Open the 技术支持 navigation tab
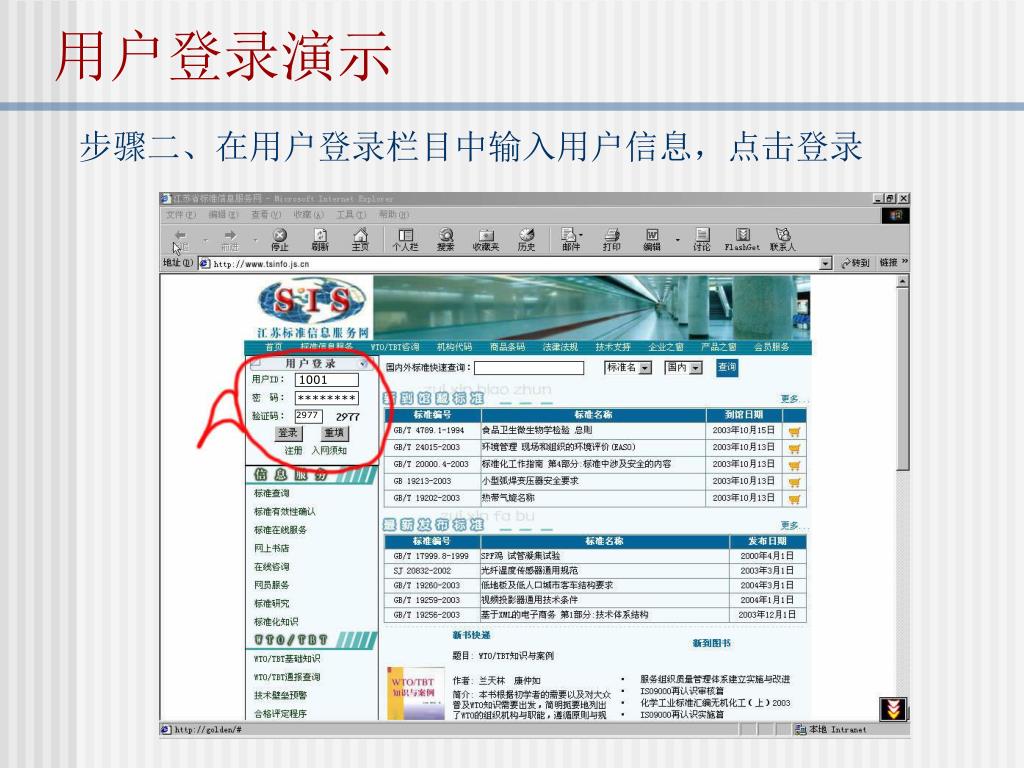The image size is (1024, 768). (x=613, y=347)
